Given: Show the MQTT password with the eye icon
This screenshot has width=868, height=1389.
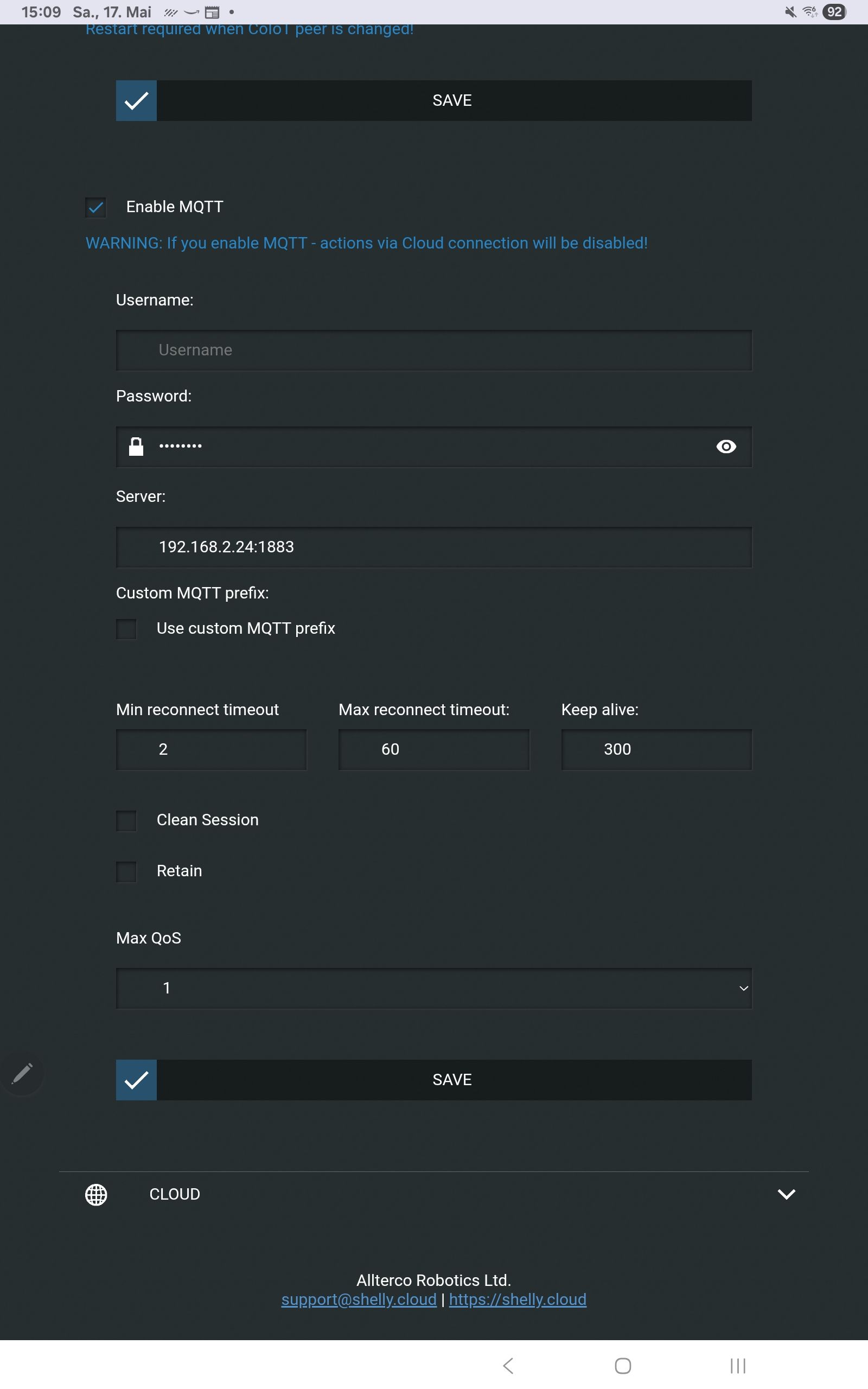Looking at the screenshot, I should pos(726,447).
